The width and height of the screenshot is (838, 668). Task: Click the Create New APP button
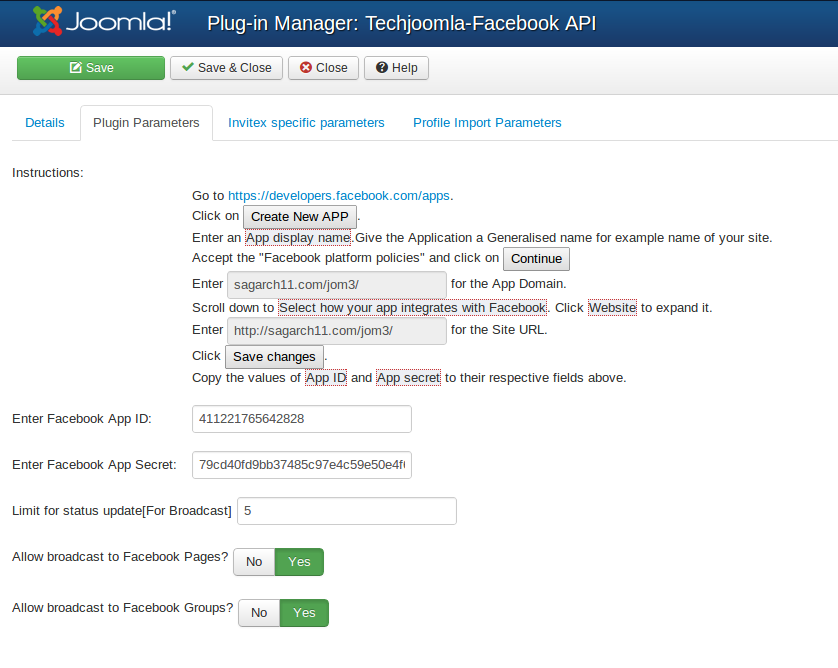(x=299, y=216)
